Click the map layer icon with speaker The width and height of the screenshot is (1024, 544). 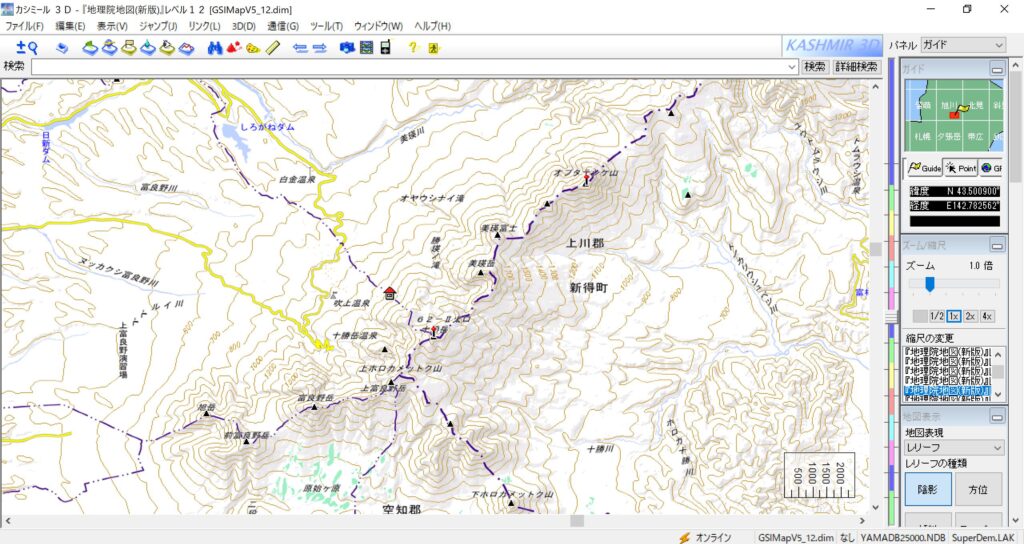(167, 48)
